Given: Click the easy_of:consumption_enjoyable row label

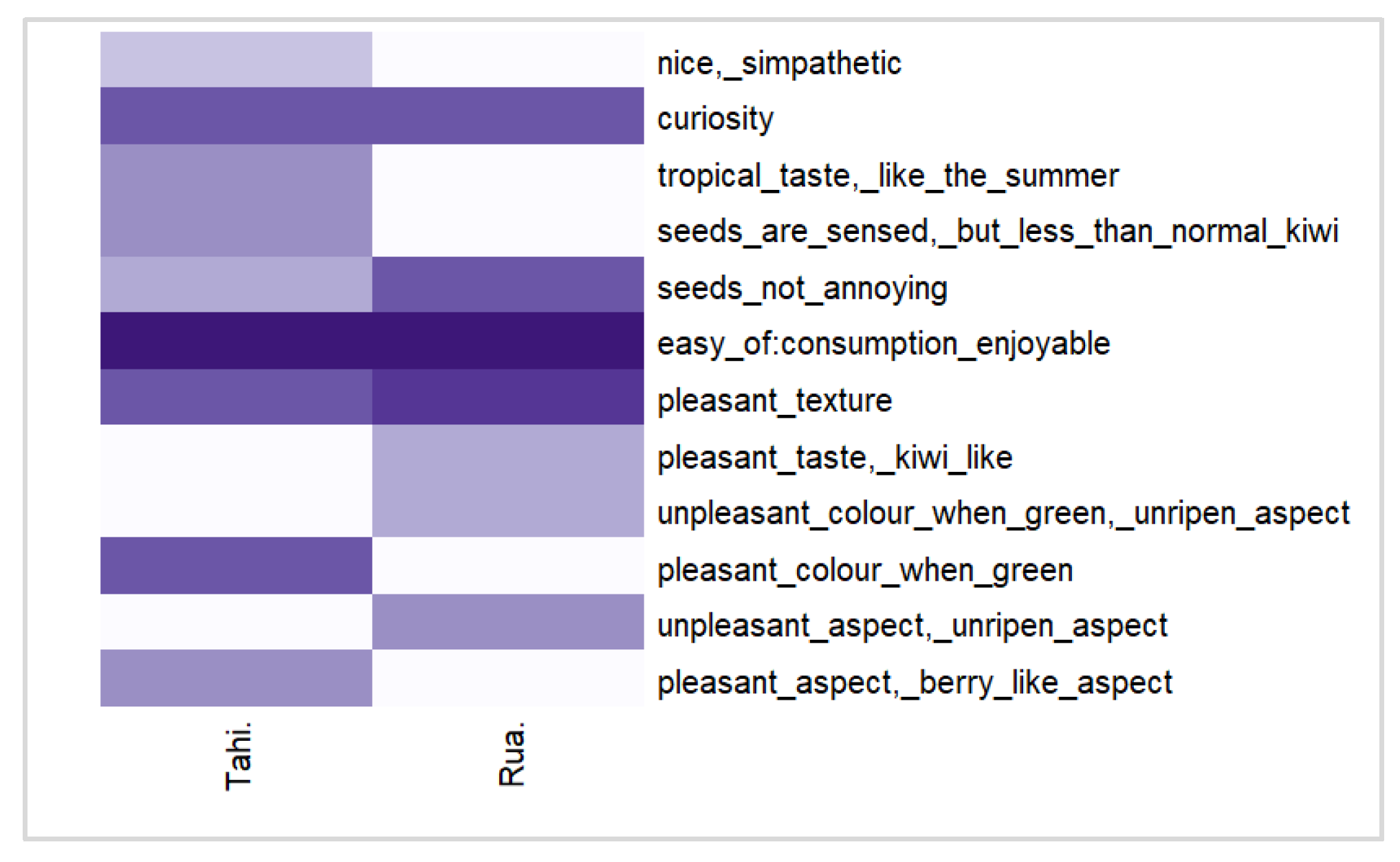Looking at the screenshot, I should 884,343.
